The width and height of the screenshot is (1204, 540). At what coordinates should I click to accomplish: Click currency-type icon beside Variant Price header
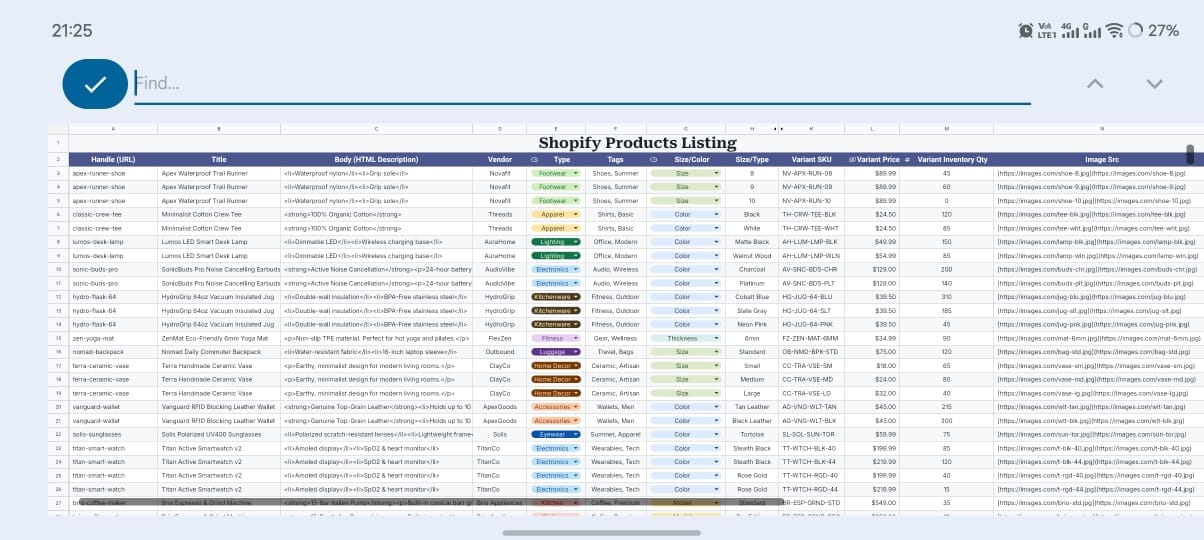(853, 159)
